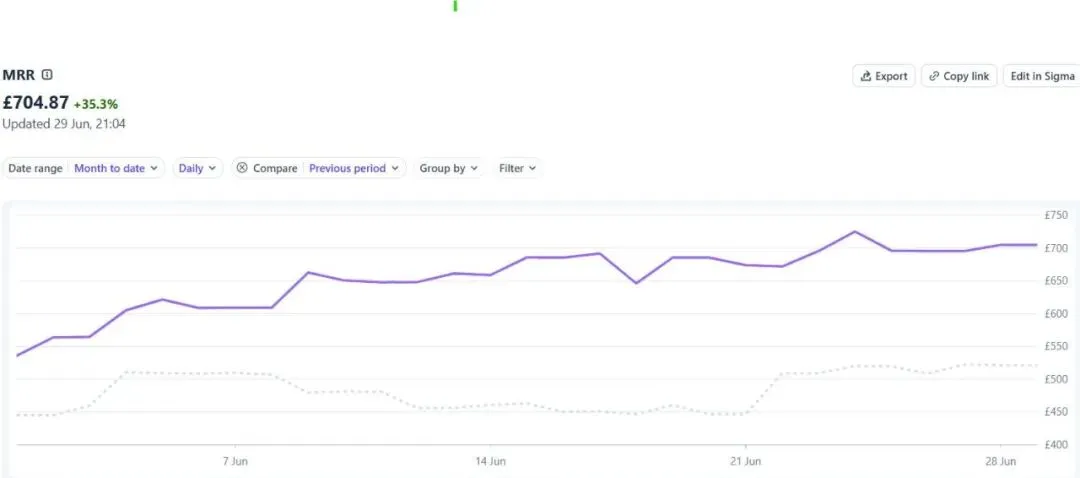1080x478 pixels.
Task: Click the MRR heading
Action: point(19,75)
